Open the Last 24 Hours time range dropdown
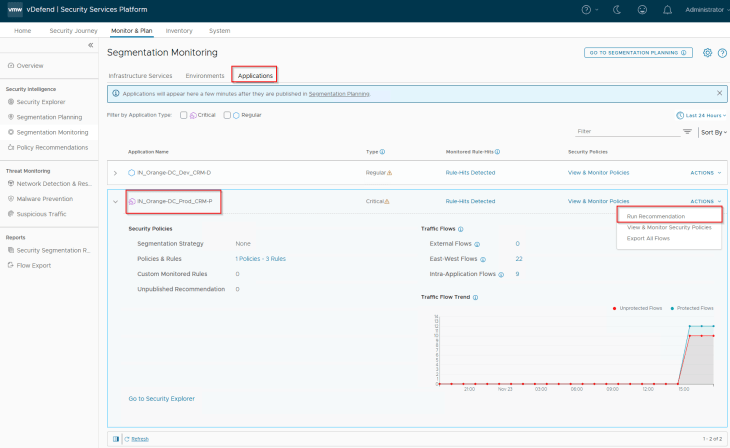This screenshot has height=448, width=730. (x=700, y=115)
